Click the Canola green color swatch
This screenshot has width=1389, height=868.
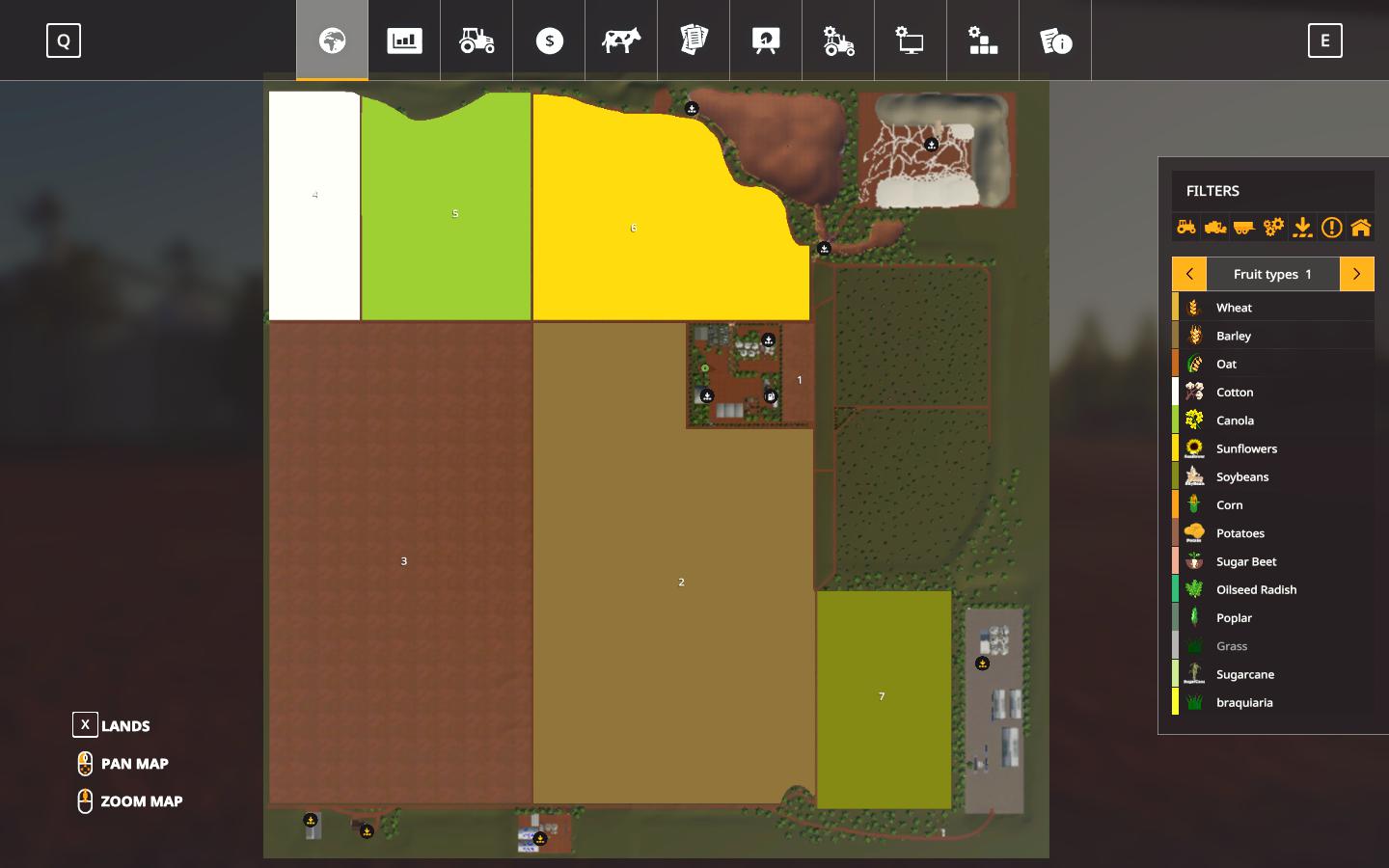1175,420
